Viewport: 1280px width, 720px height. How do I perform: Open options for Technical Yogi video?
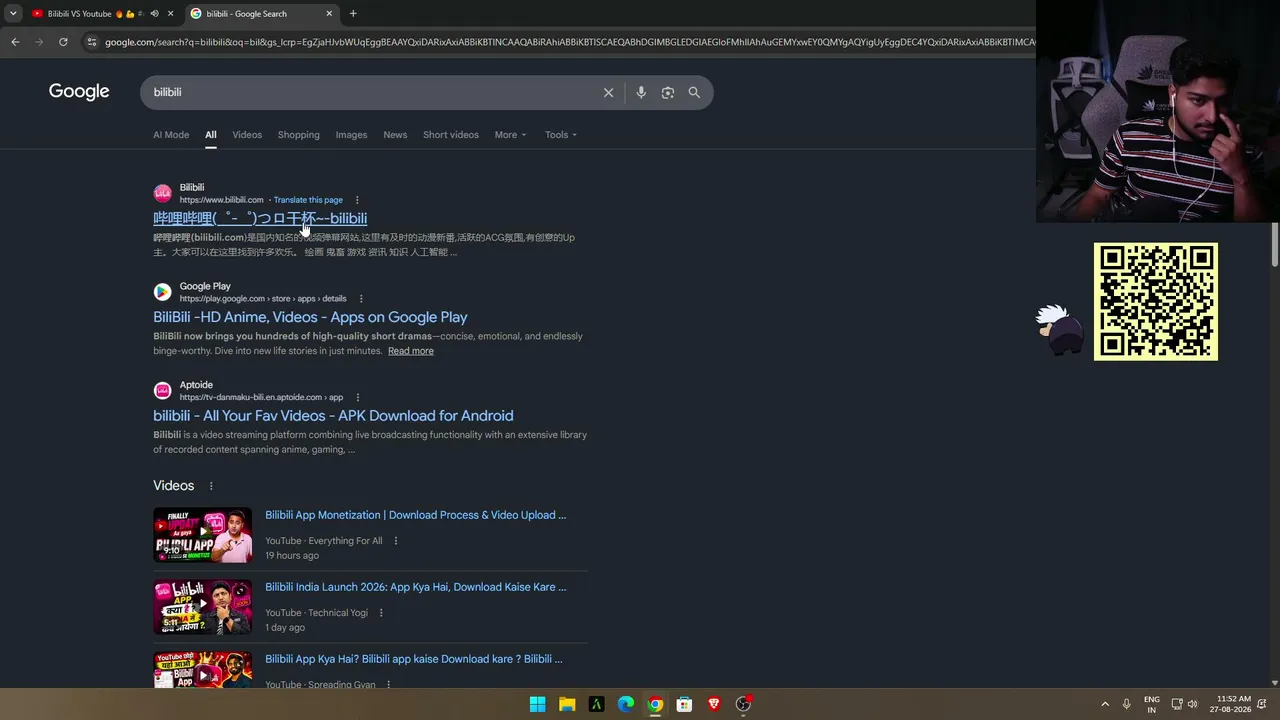tap(381, 613)
